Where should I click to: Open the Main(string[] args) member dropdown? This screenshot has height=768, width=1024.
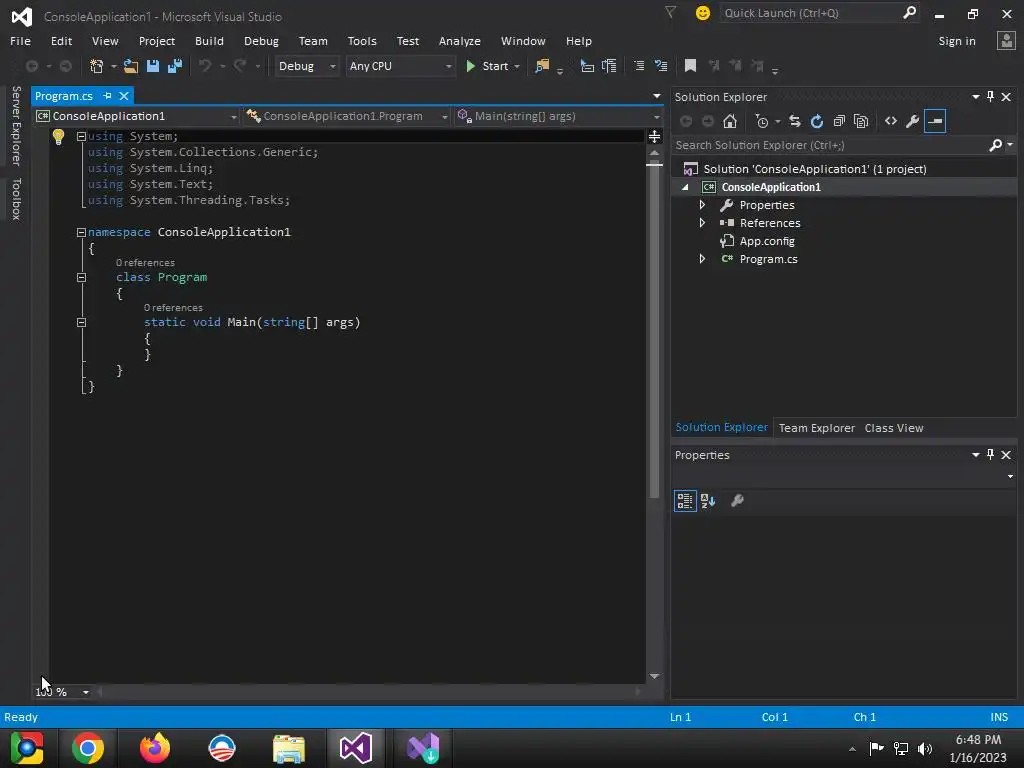558,116
